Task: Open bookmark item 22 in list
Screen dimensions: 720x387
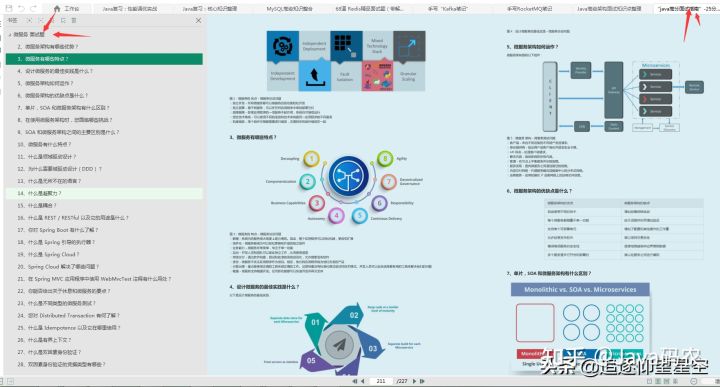Action: (63, 291)
